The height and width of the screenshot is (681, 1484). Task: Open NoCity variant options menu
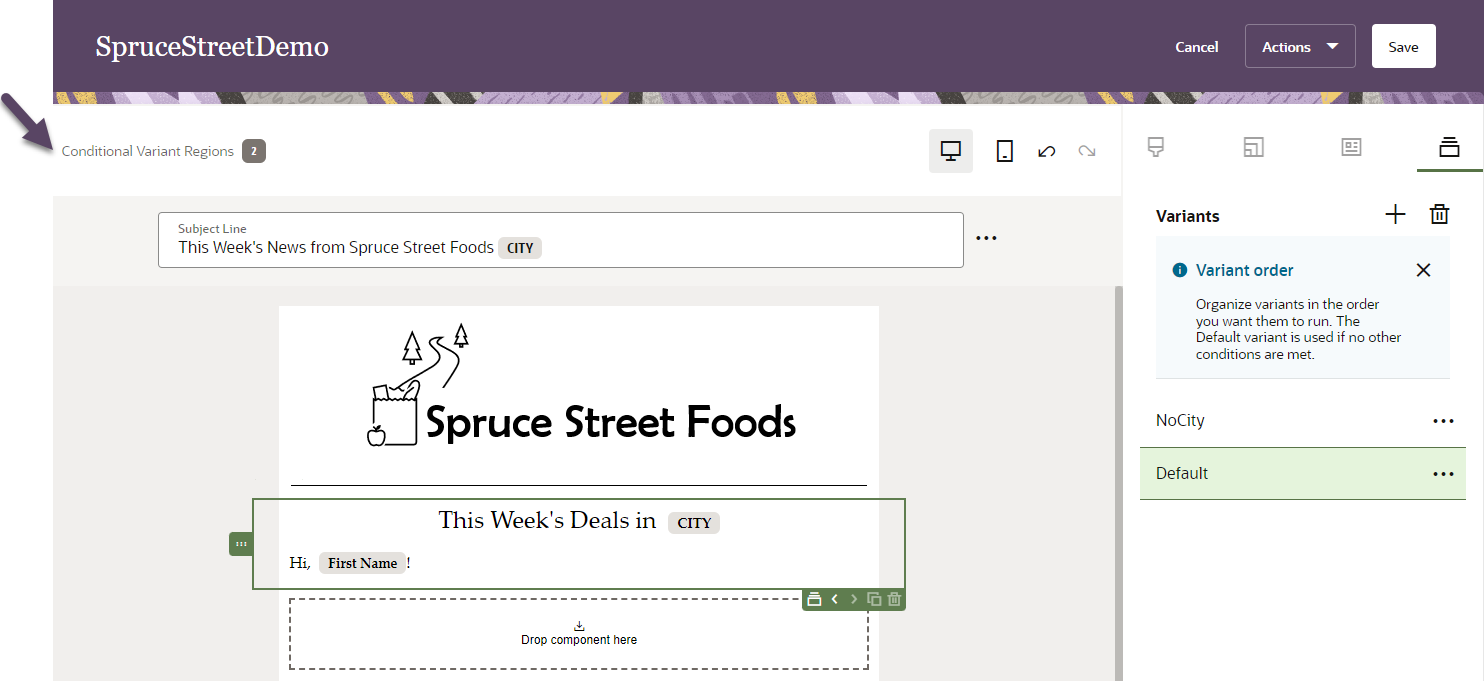tap(1443, 421)
